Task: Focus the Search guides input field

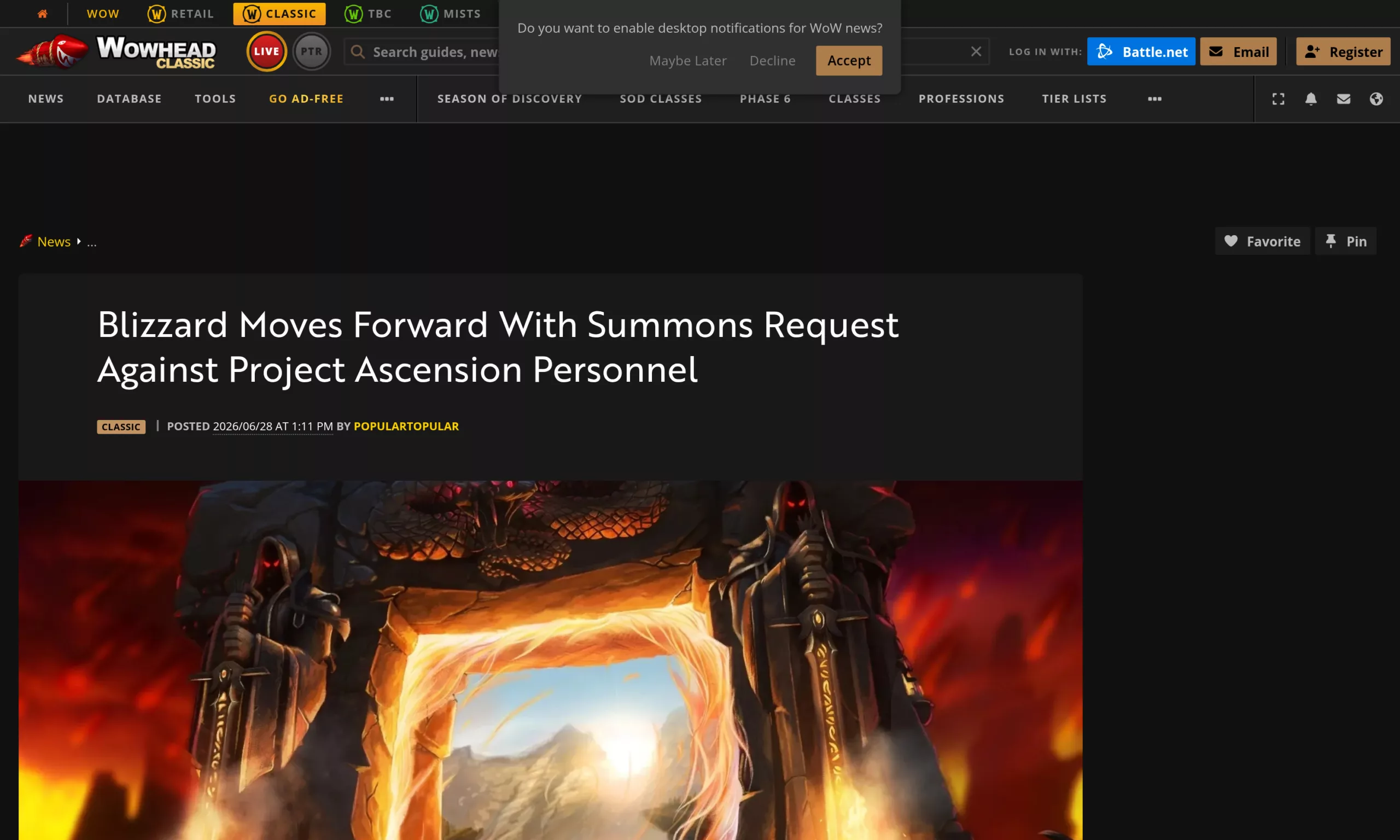Action: click(x=666, y=51)
